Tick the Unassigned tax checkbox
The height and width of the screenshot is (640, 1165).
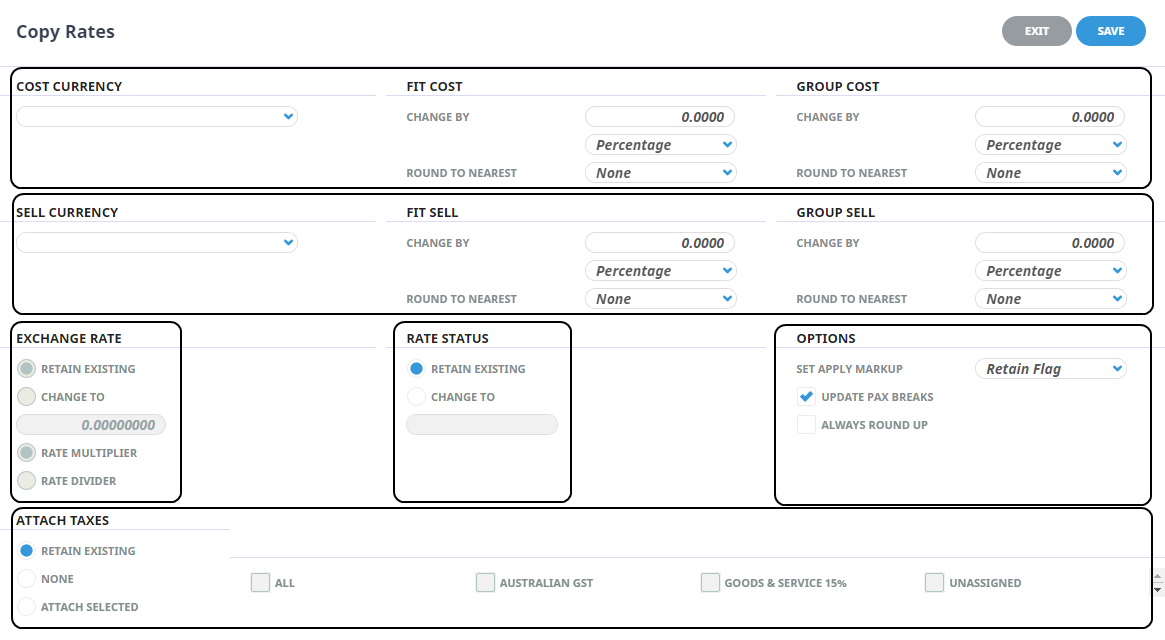934,583
